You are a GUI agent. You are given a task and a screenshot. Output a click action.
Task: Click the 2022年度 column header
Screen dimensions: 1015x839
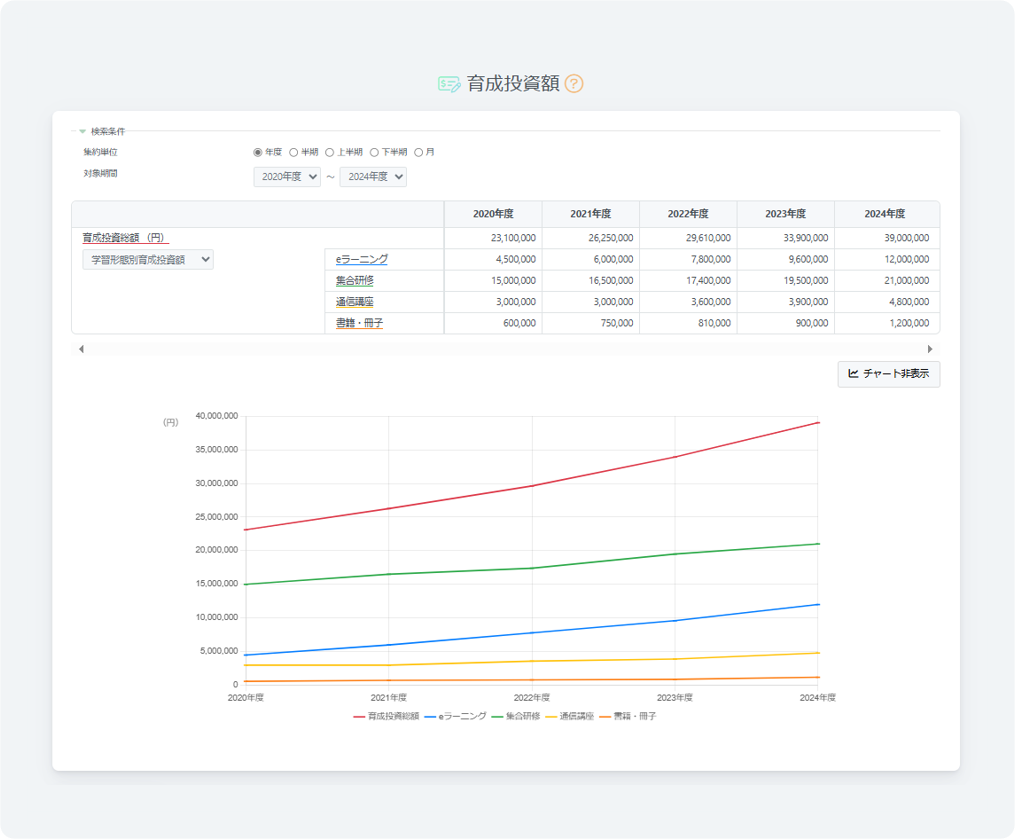pyautogui.click(x=688, y=214)
